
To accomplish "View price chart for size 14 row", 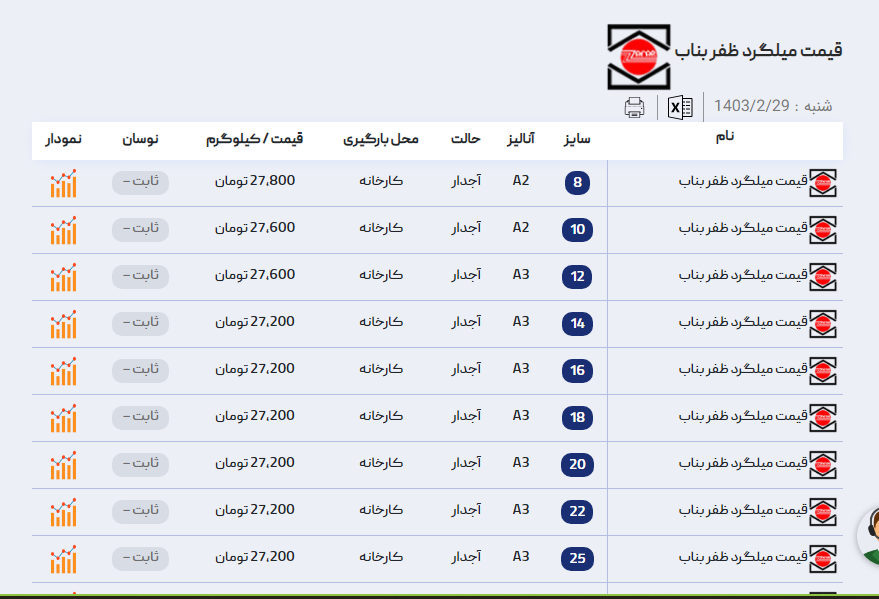I will pyautogui.click(x=63, y=324).
